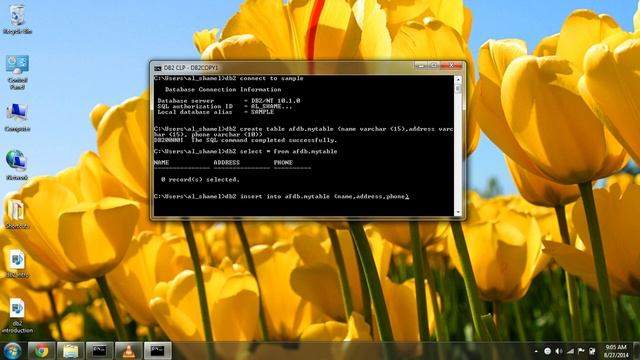Show hidden system tray icons
Screen dimensions: 640x360
536,351
